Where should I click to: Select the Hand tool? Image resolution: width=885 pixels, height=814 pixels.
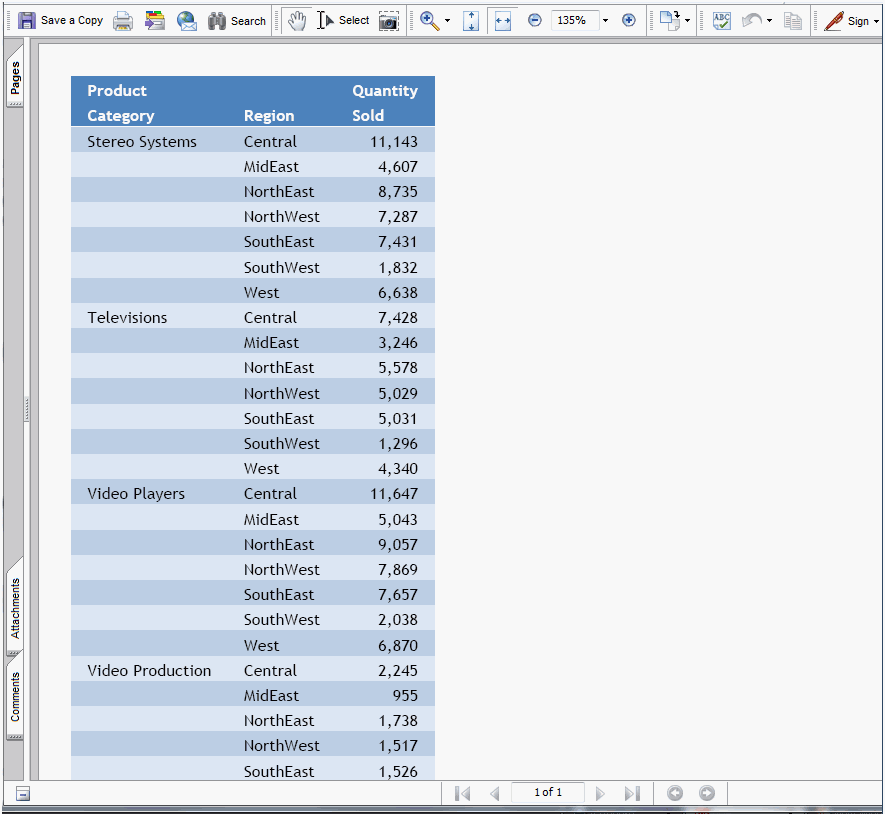coord(297,21)
